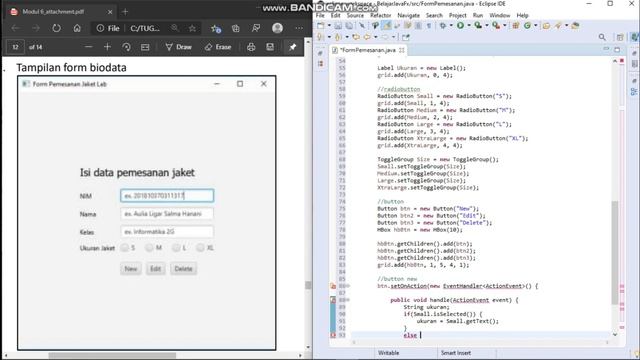Click PDF zoom out minus icon

88,47
